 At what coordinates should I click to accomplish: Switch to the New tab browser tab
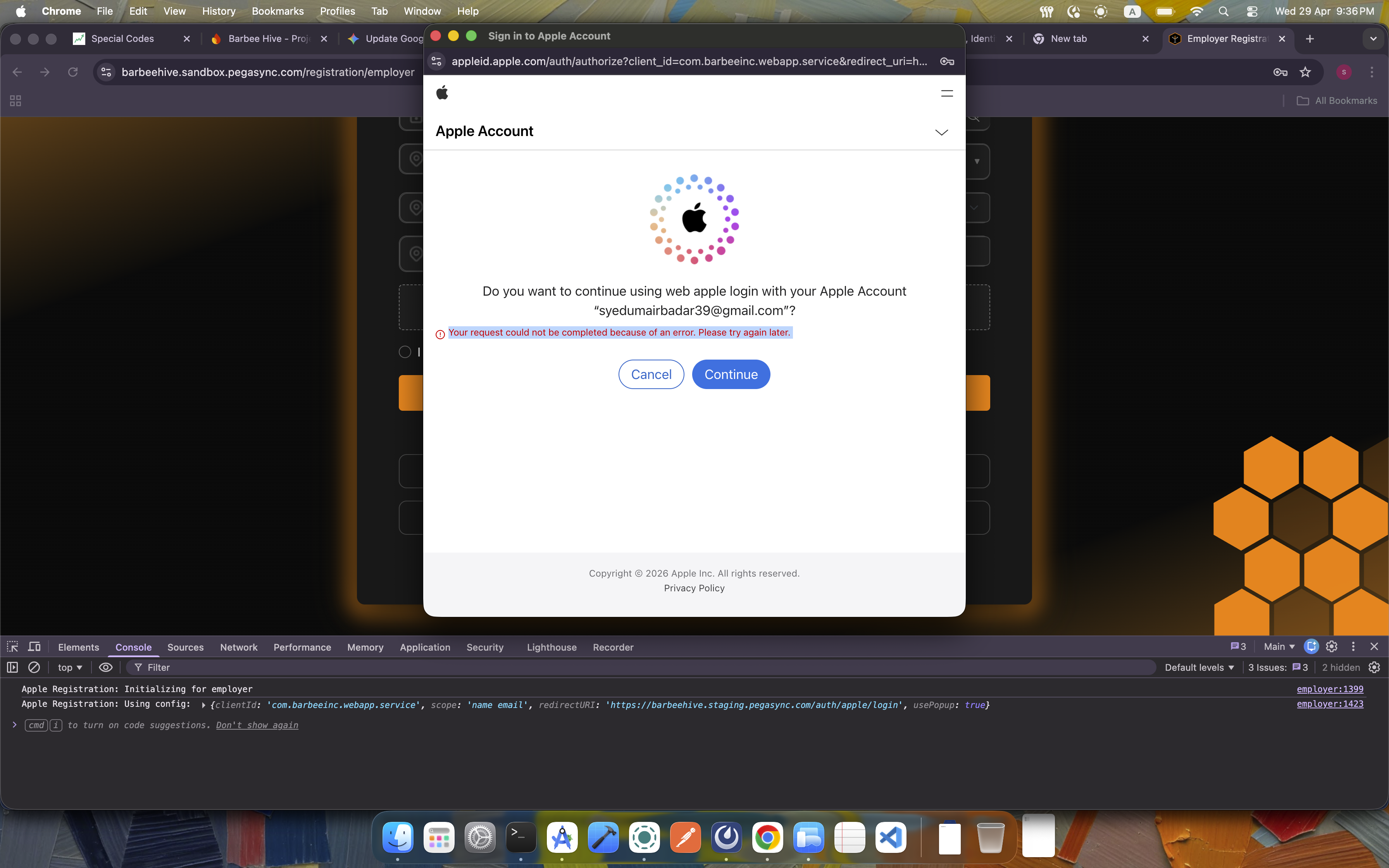click(1091, 38)
